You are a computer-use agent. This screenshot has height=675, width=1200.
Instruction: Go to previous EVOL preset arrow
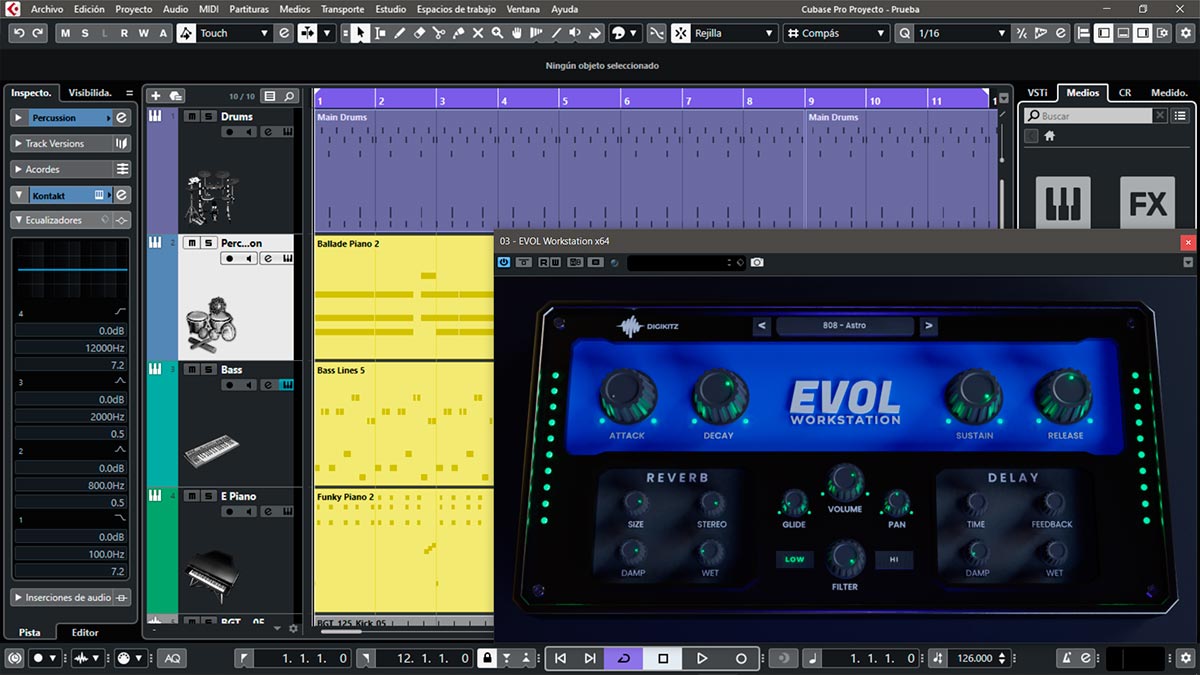762,326
